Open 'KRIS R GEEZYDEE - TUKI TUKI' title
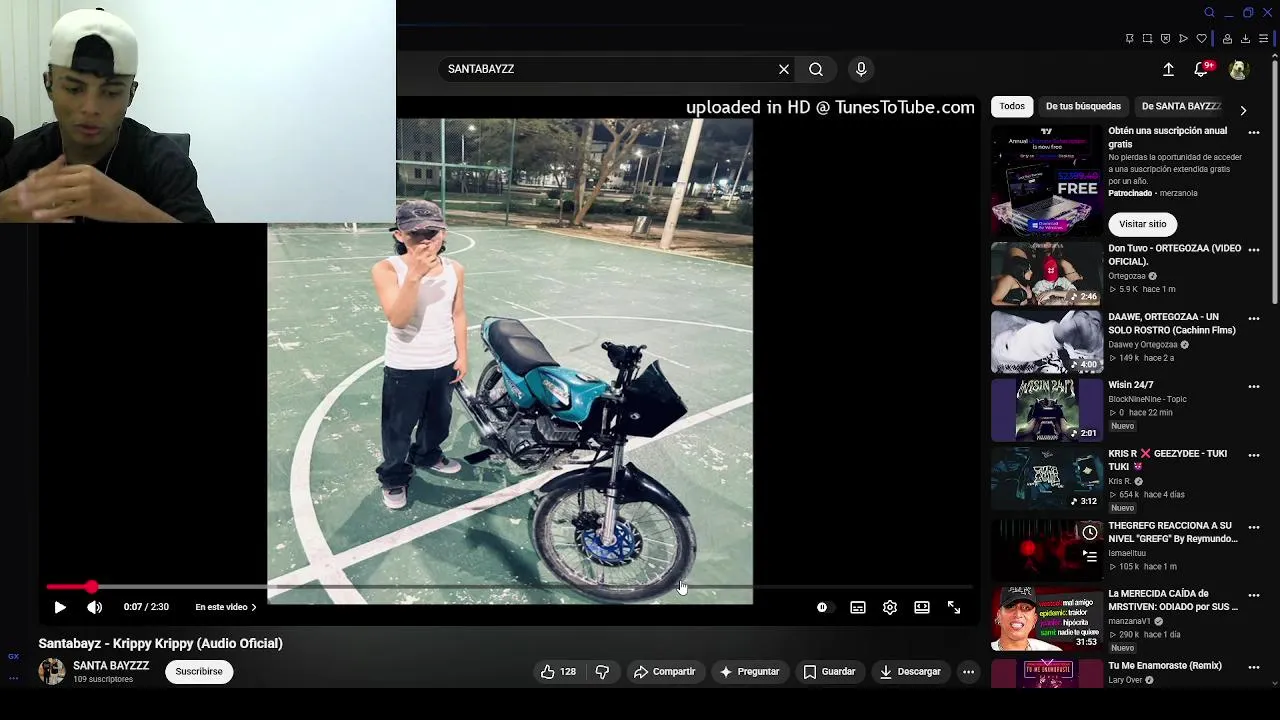 pos(1168,460)
